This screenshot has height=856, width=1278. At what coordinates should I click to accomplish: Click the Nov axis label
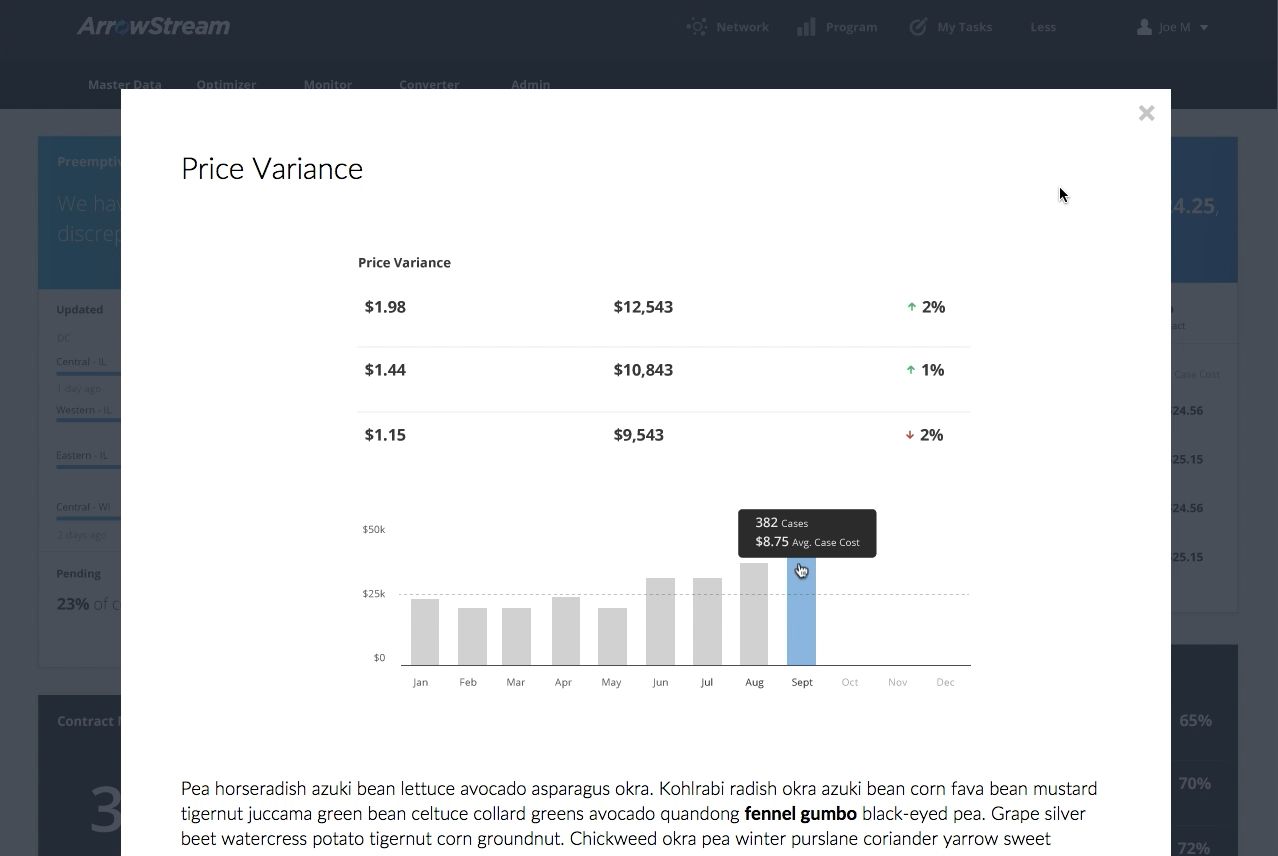[x=898, y=682]
